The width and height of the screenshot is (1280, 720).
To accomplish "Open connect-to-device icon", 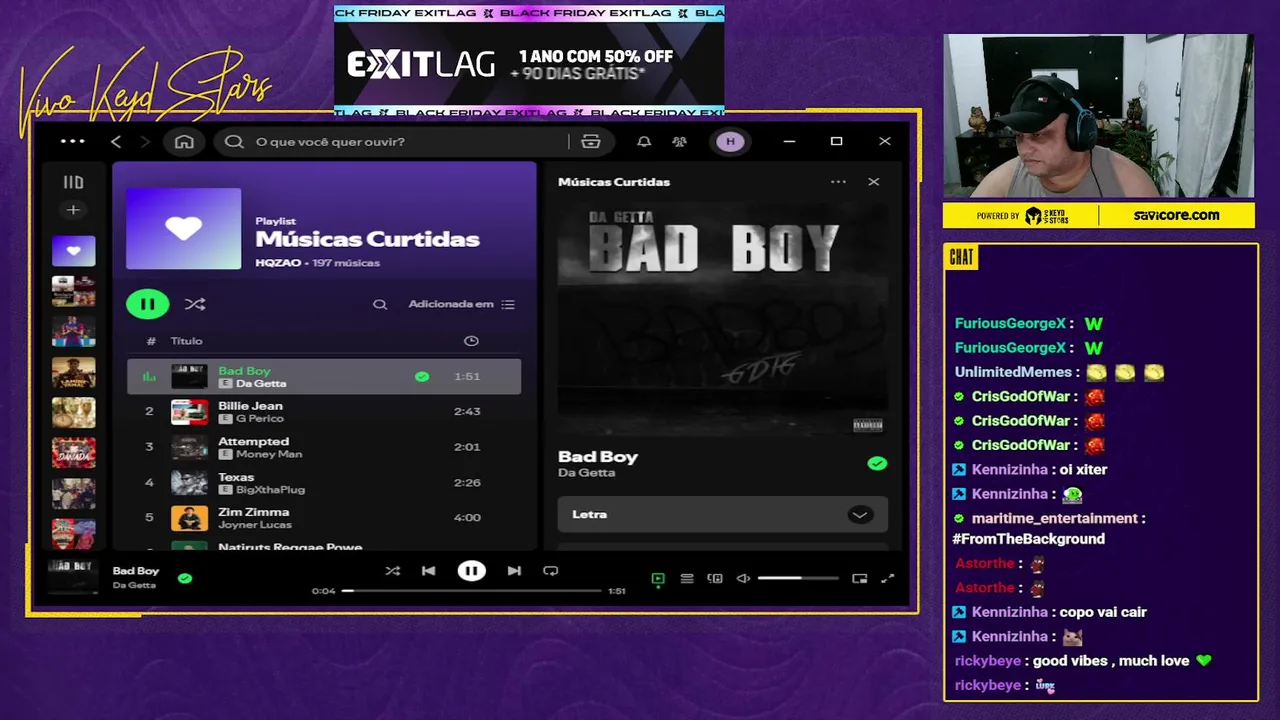I will (x=715, y=578).
